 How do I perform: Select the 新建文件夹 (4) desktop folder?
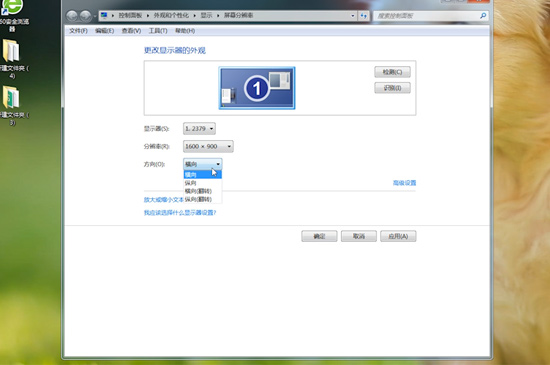click(x=12, y=59)
